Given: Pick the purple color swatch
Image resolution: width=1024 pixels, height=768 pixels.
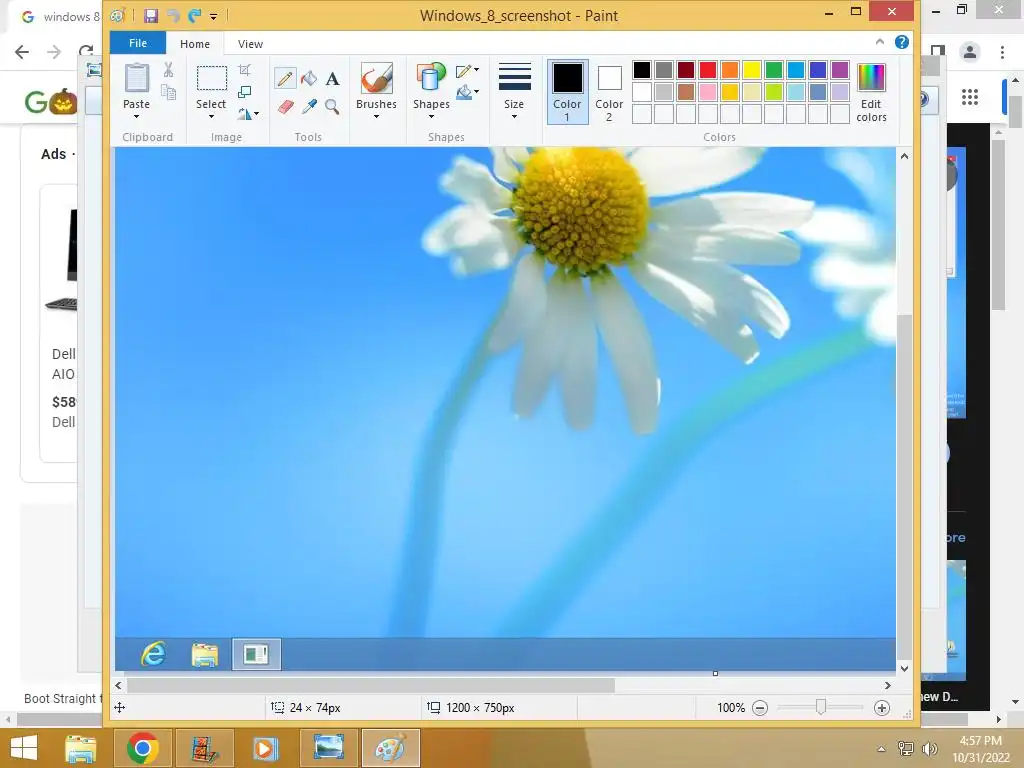Looking at the screenshot, I should (x=840, y=70).
